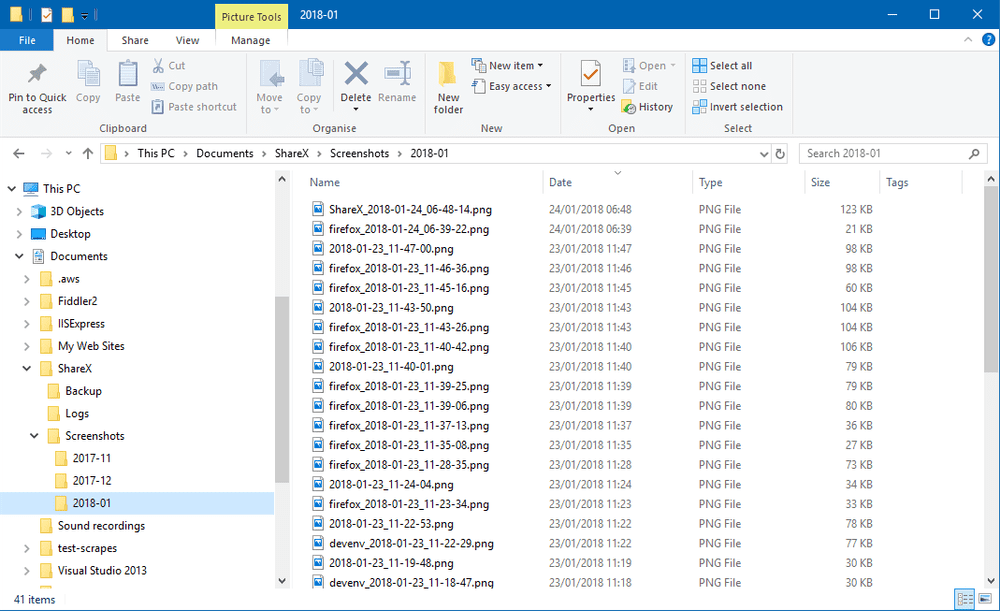Click the Search 2018-01 box
This screenshot has width=1000, height=611.
(893, 153)
